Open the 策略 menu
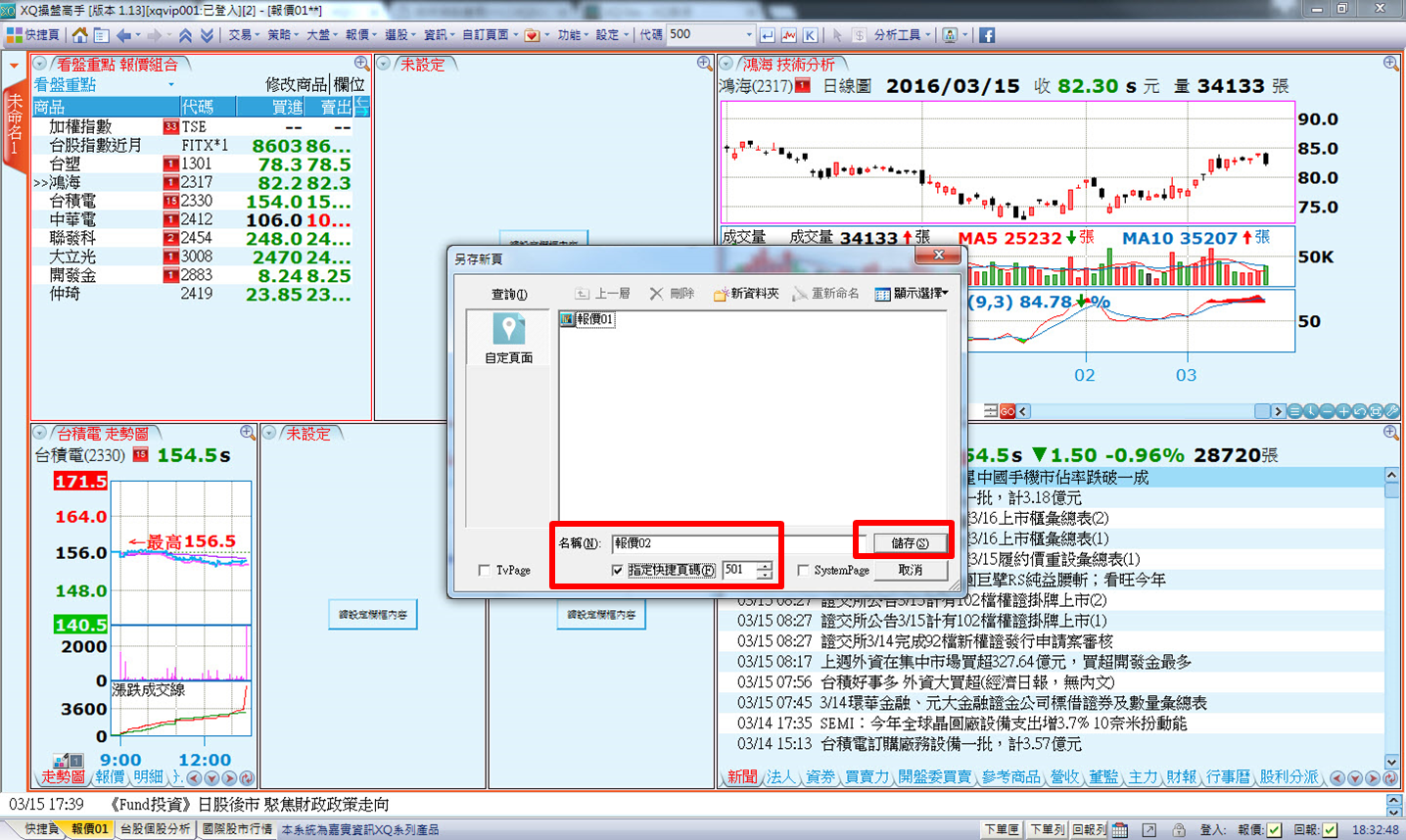 [283, 35]
